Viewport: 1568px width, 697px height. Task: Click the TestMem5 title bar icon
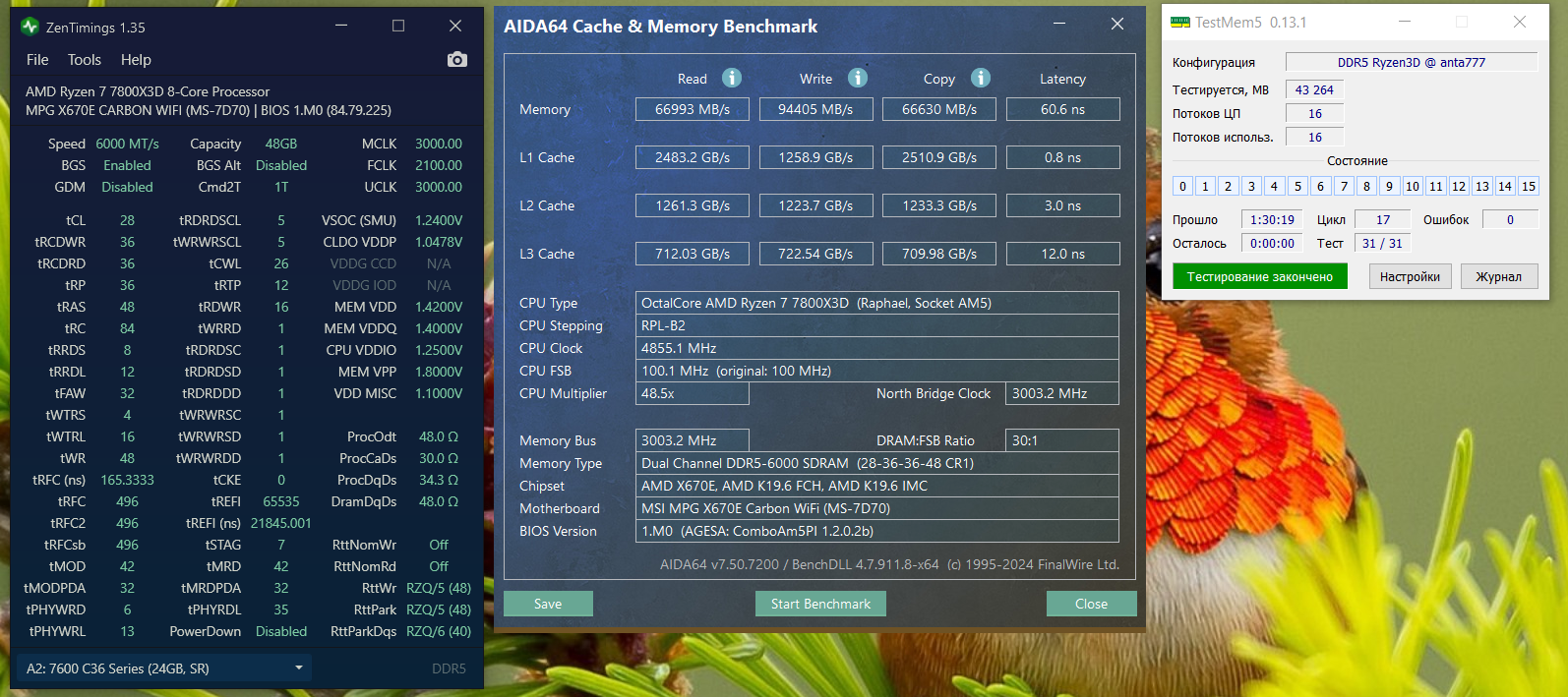[x=1179, y=22]
